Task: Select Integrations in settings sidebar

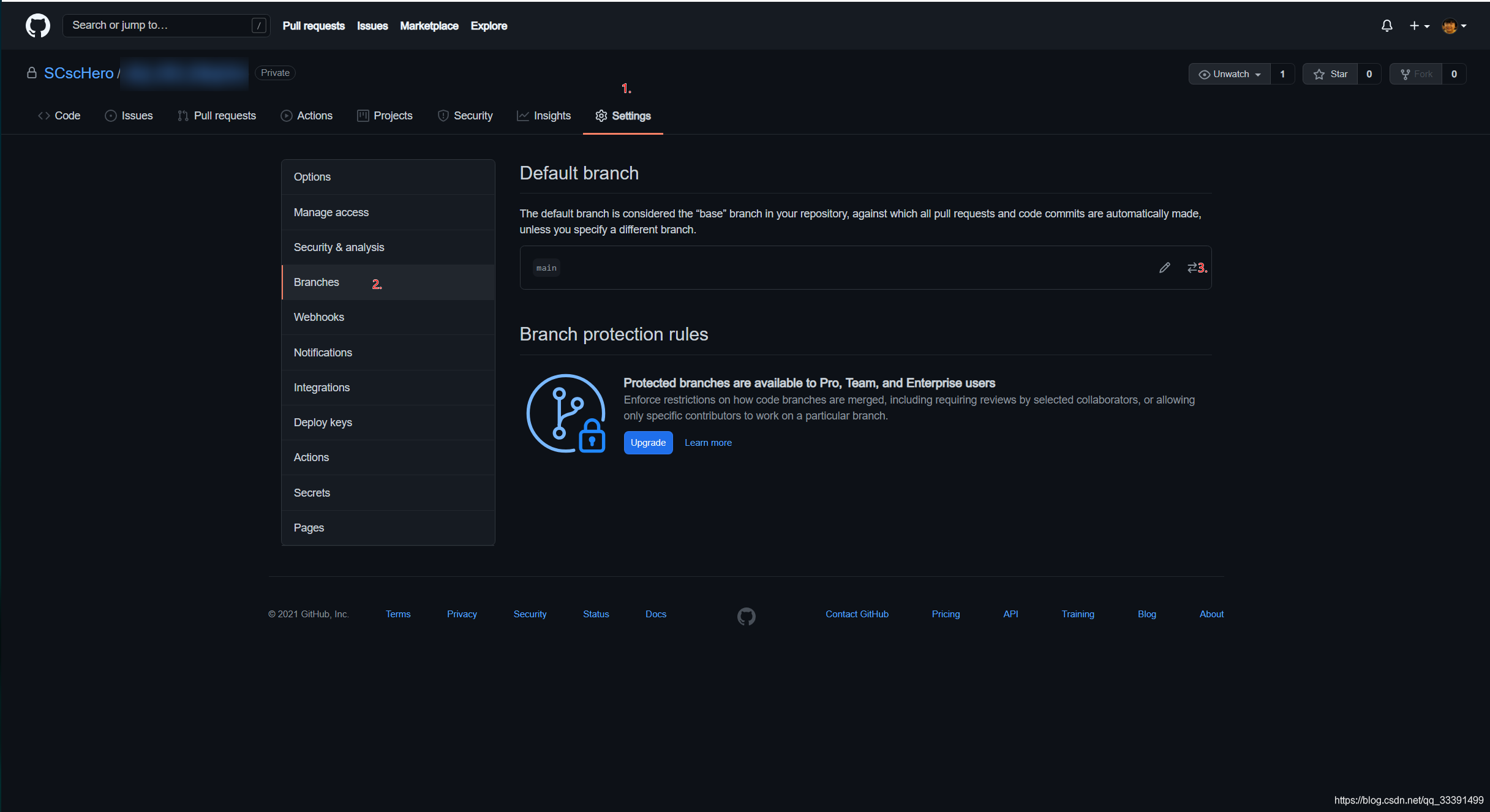Action: (x=388, y=388)
